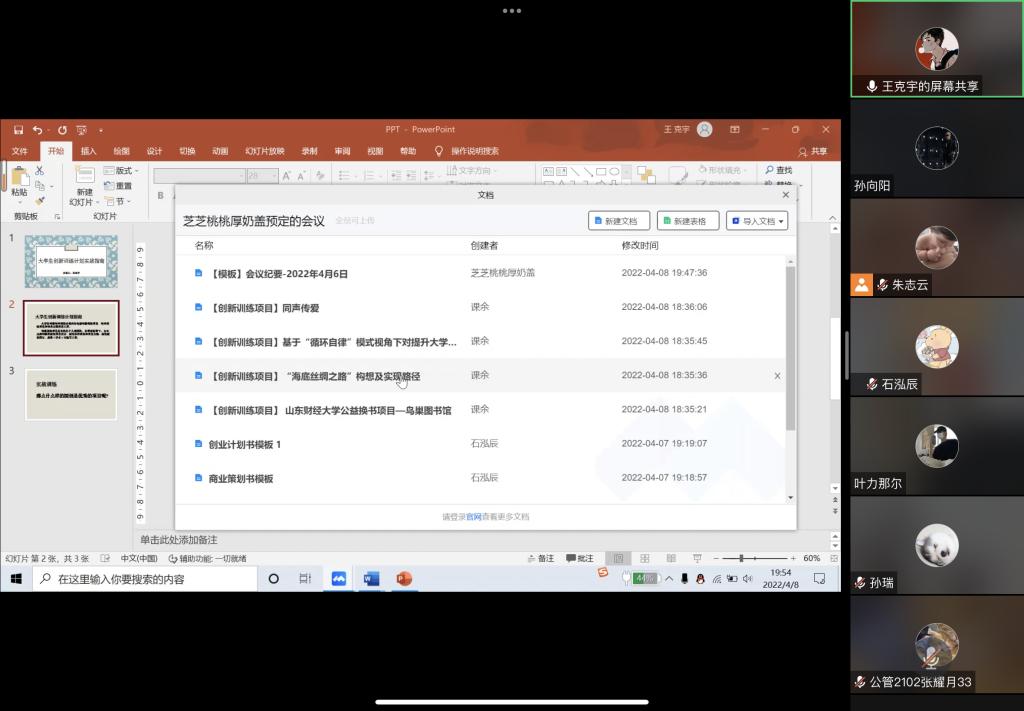This screenshot has height=711, width=1024.
Task: Click the Save icon in quick access toolbar
Action: point(18,130)
